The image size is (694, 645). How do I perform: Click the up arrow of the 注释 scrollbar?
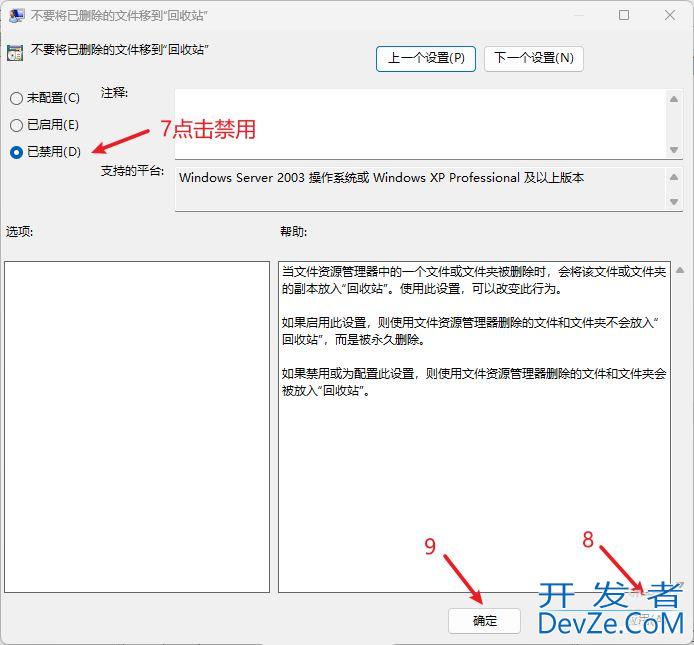pos(674,99)
